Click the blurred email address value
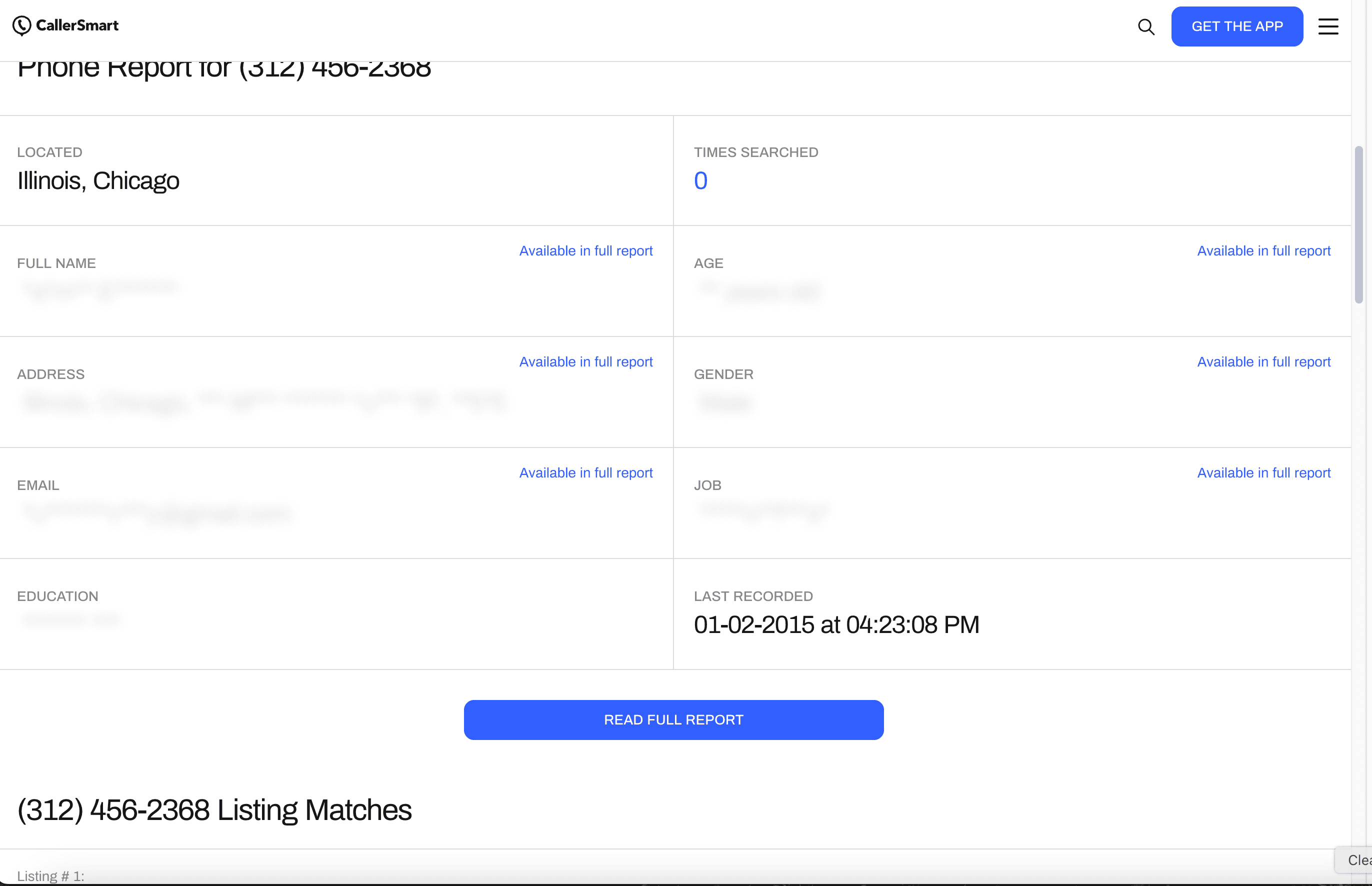 (x=155, y=512)
